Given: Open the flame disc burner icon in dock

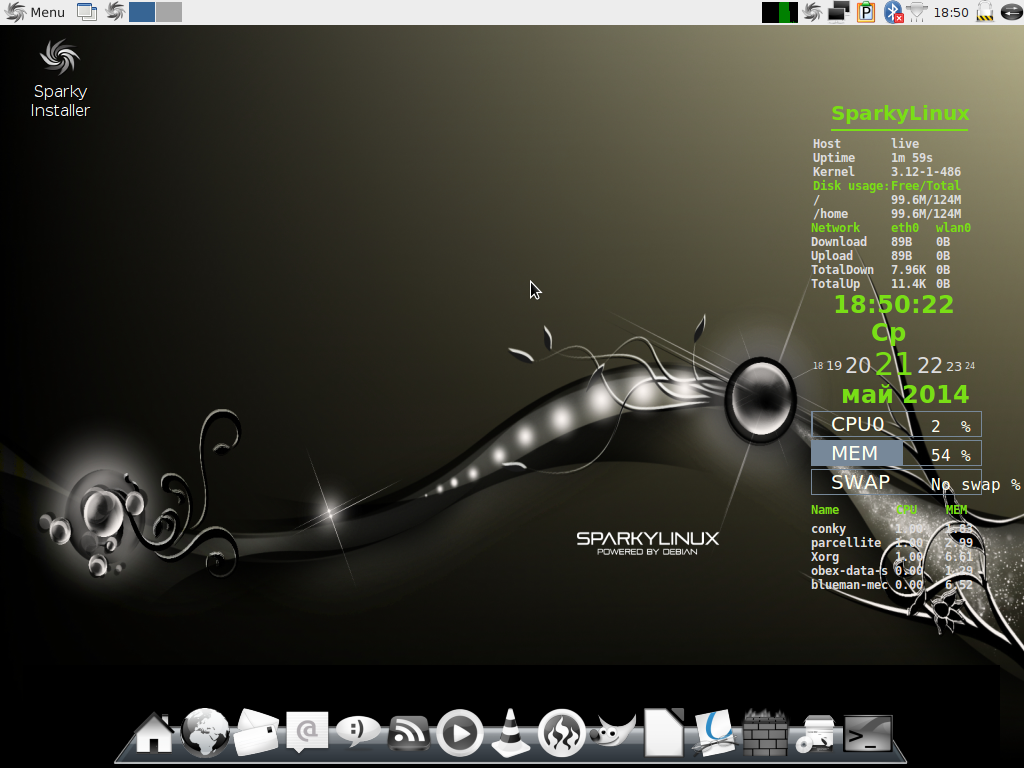Looking at the screenshot, I should [562, 733].
